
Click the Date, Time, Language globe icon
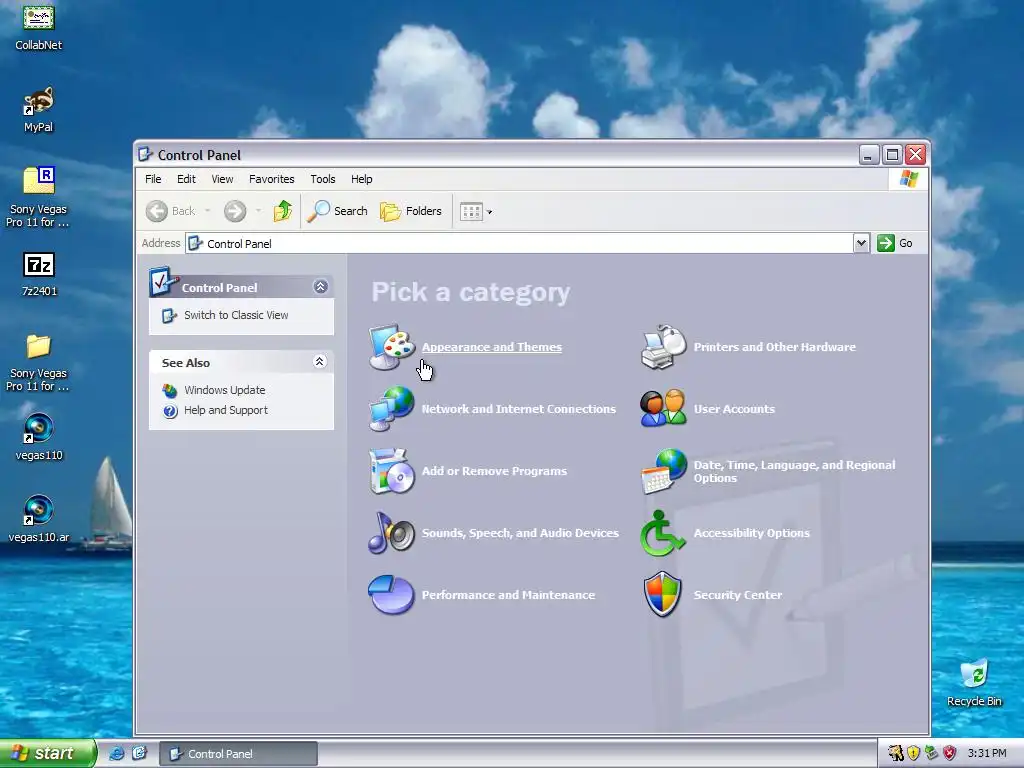(x=664, y=471)
